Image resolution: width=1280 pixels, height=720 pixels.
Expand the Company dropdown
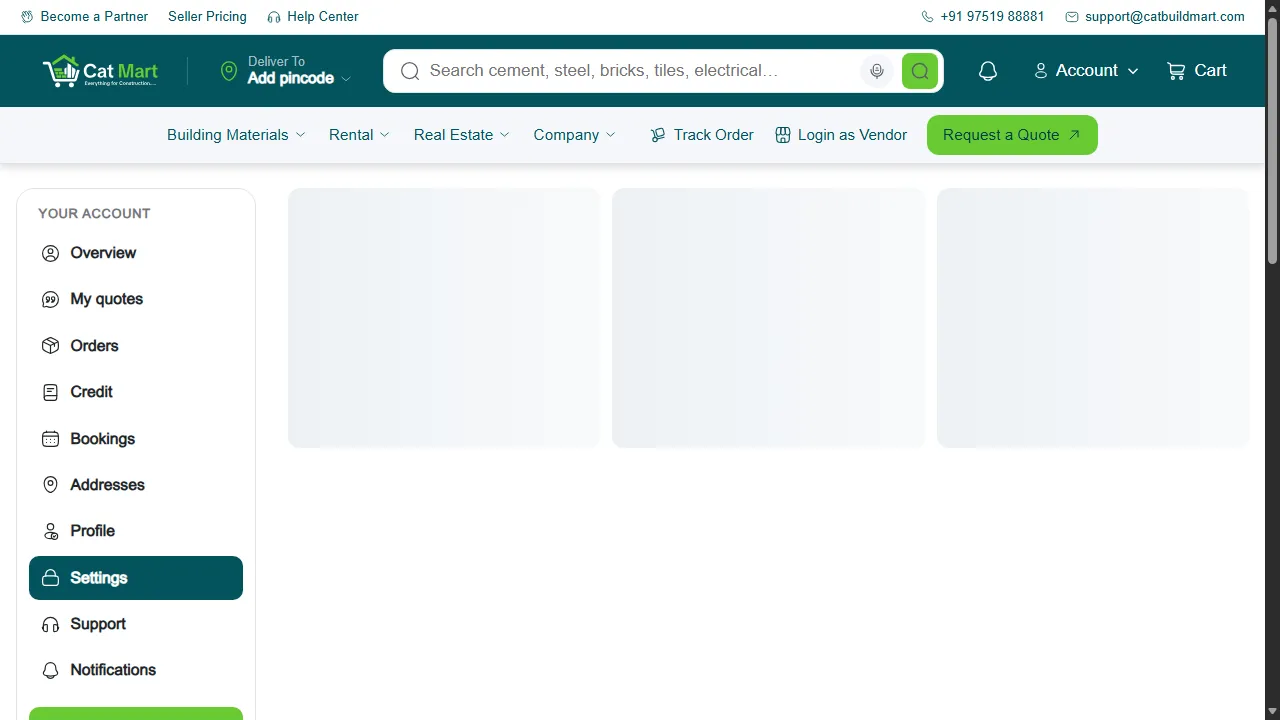click(574, 135)
